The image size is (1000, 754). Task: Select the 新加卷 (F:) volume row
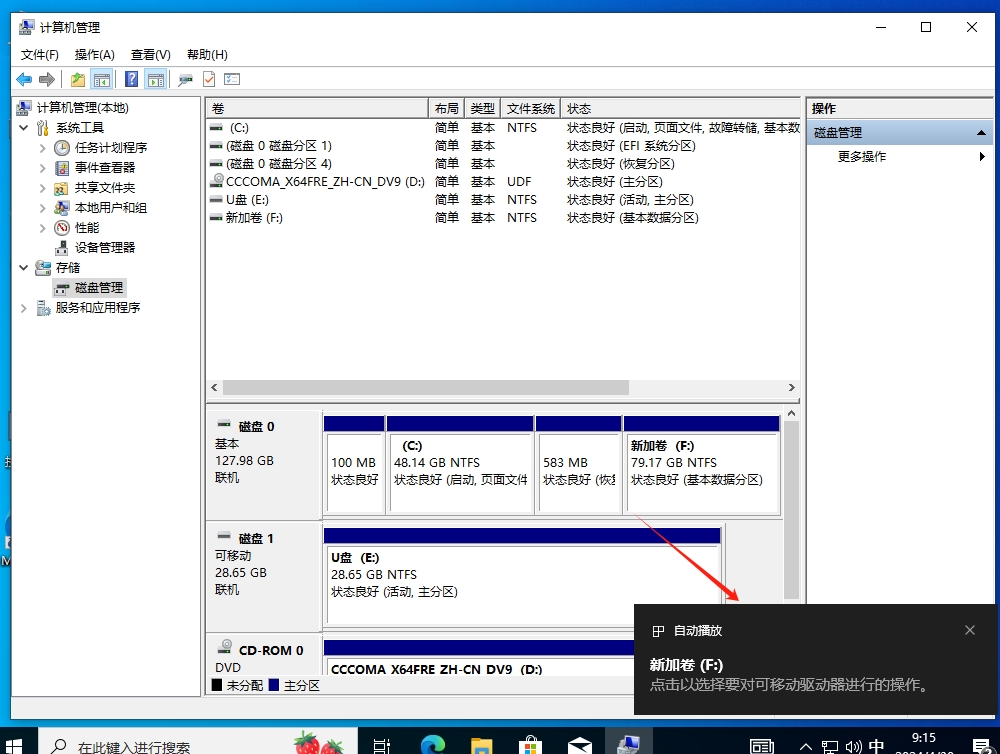503,218
